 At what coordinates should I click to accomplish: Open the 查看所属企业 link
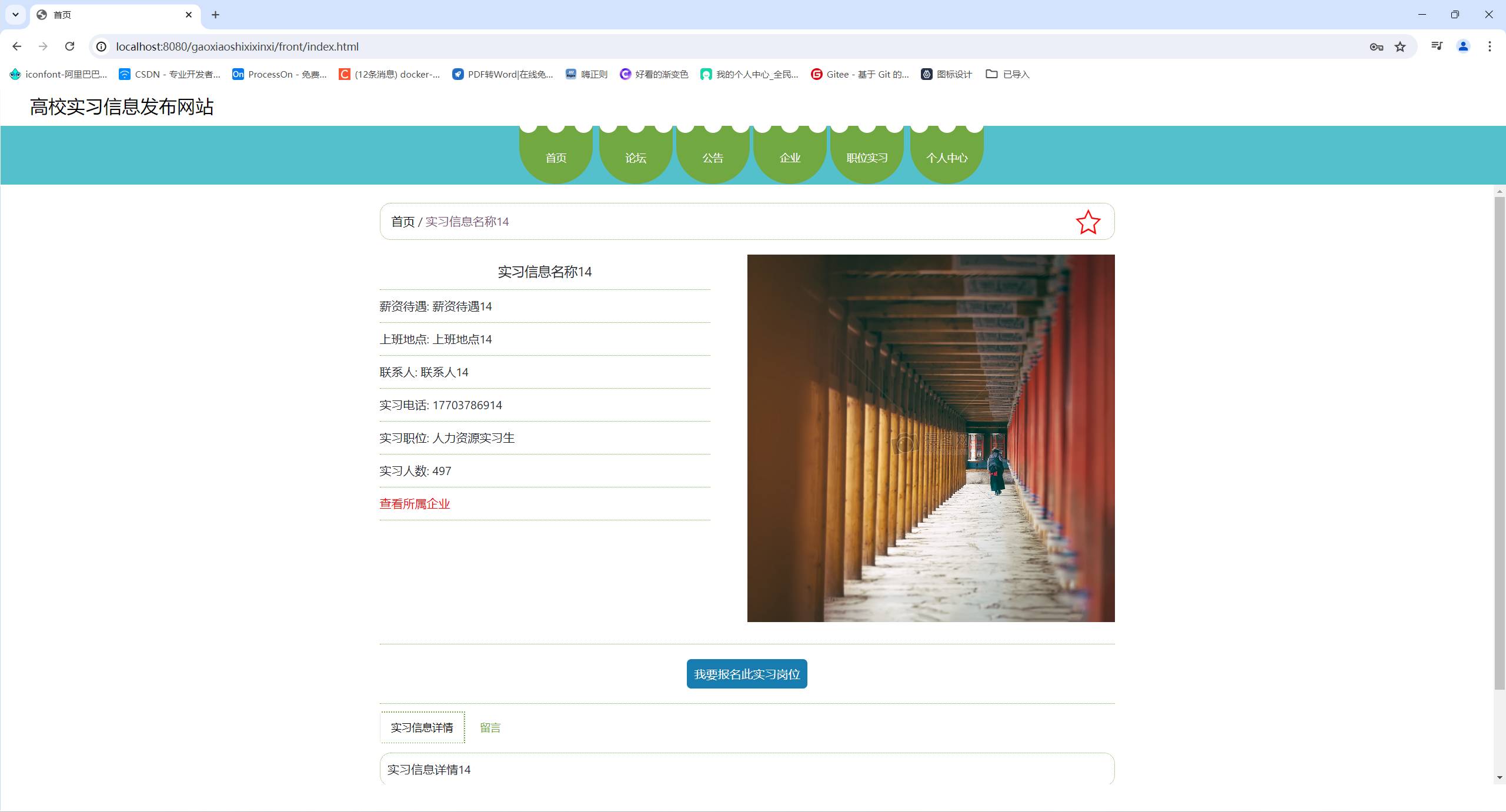click(x=415, y=504)
